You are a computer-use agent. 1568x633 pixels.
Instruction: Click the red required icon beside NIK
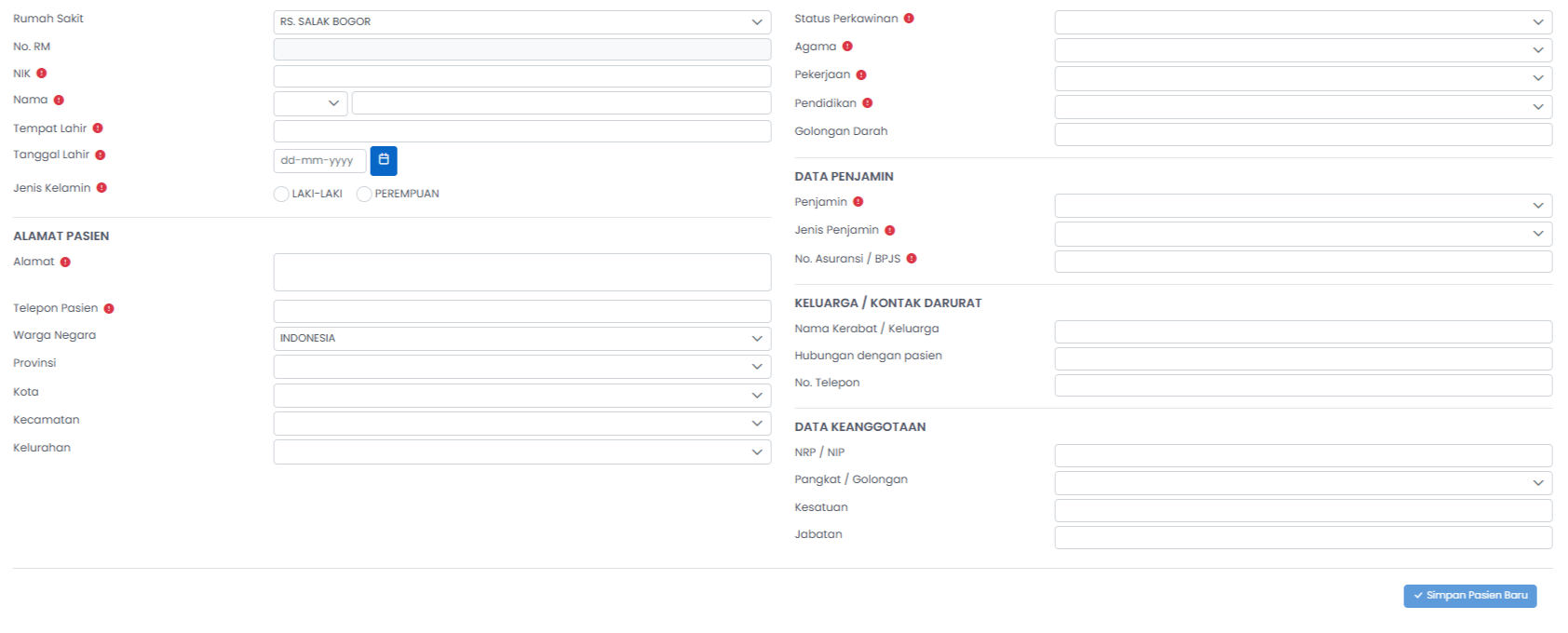42,74
